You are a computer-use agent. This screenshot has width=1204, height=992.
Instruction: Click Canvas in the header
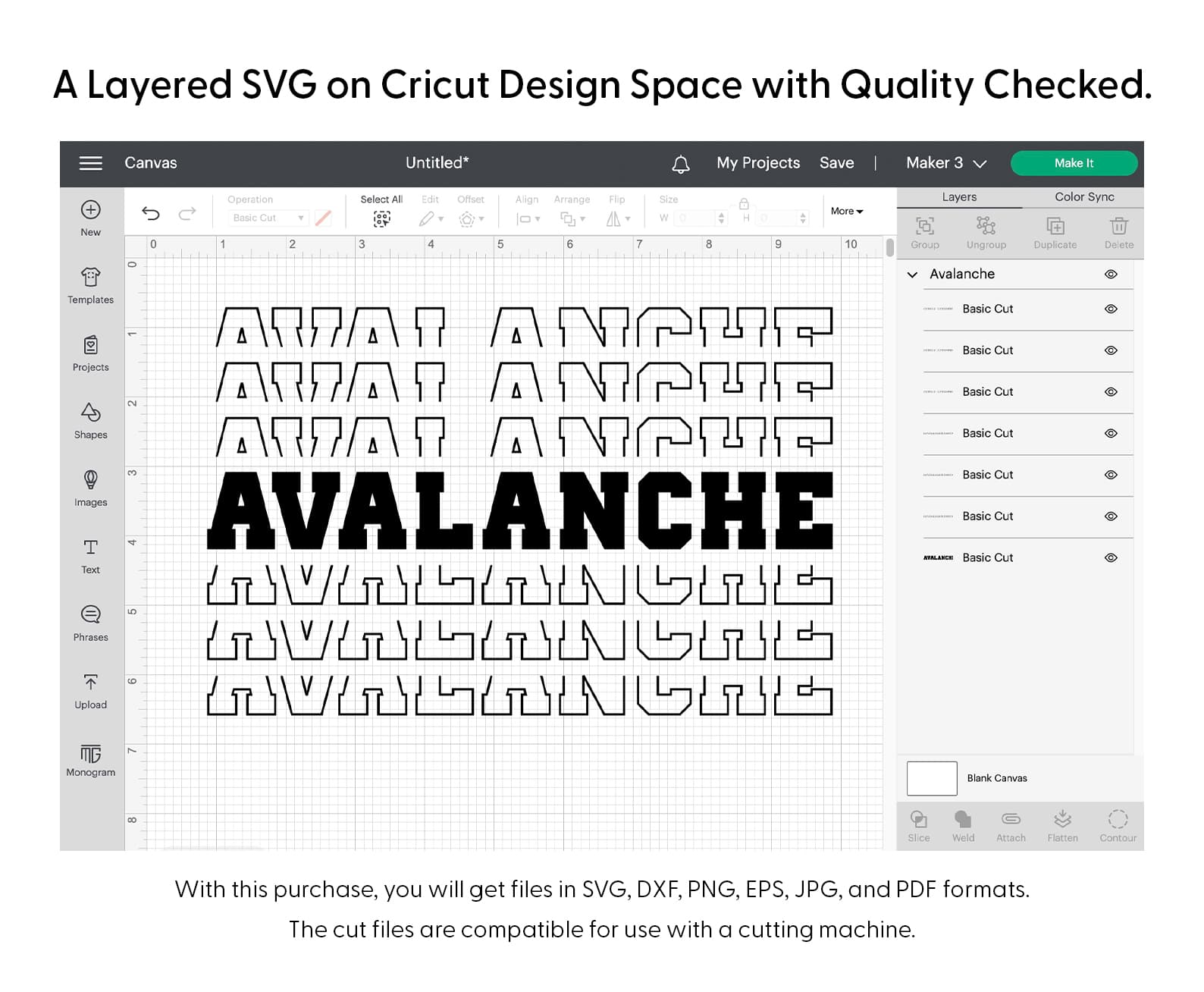pos(150,163)
